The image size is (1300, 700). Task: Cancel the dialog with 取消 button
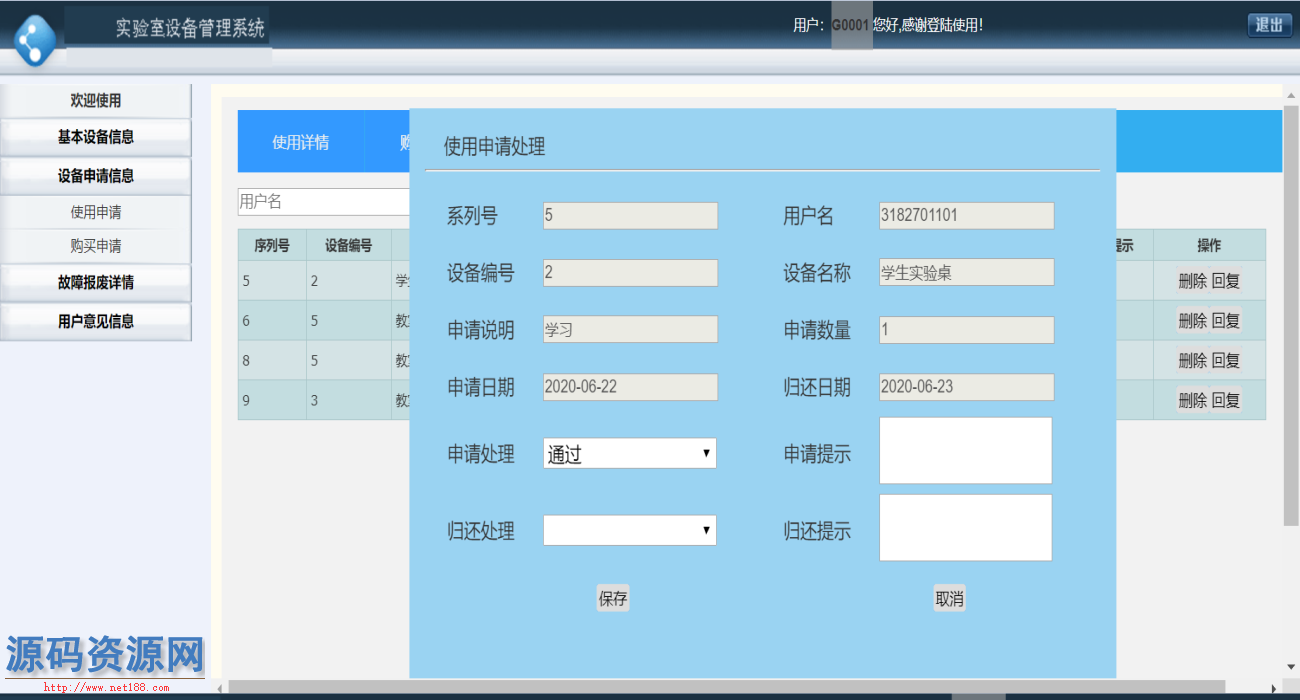(x=949, y=599)
